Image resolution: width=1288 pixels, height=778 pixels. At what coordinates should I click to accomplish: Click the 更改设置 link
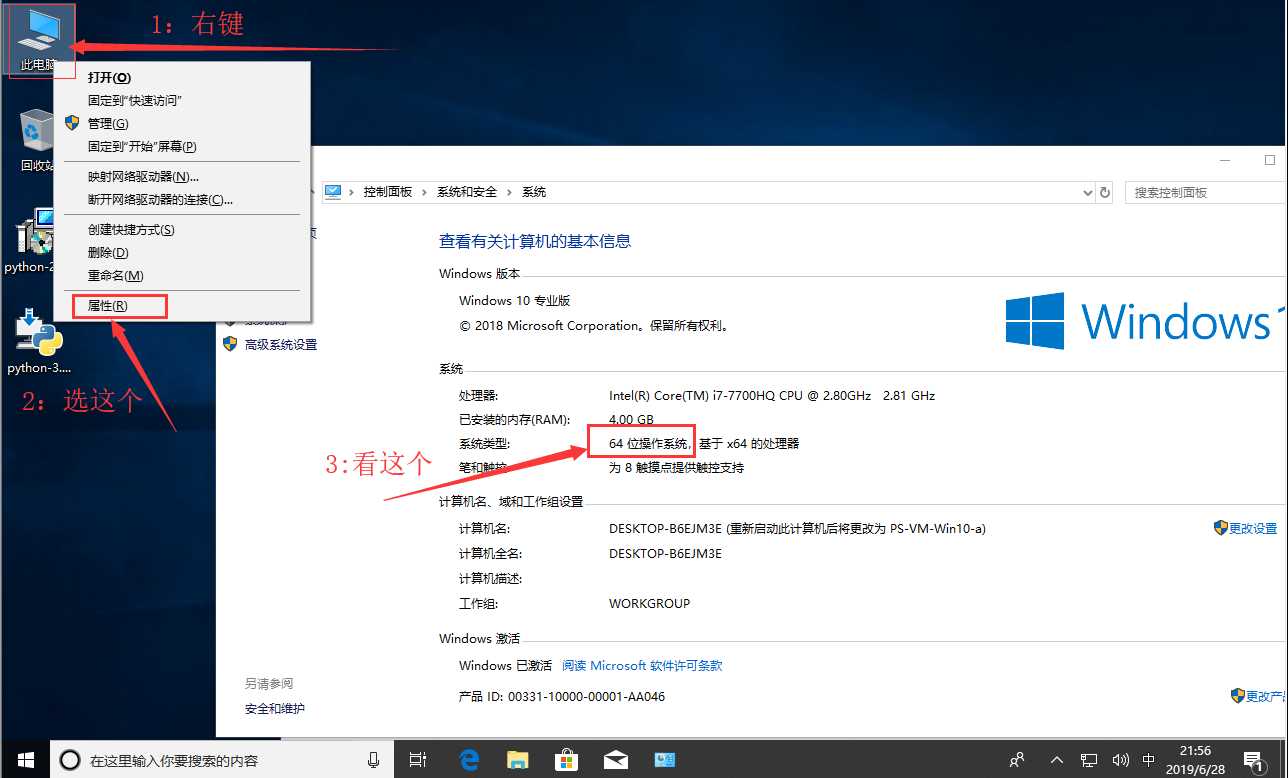tap(1253, 528)
